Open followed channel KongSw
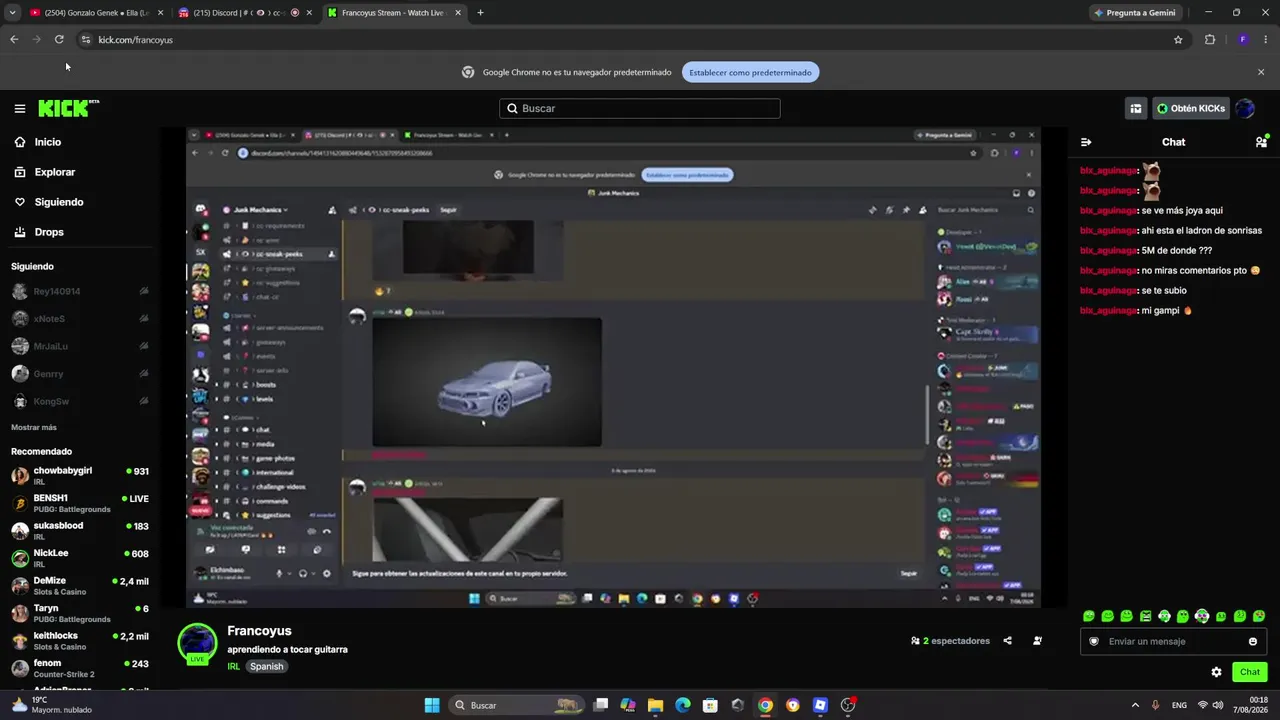This screenshot has width=1280, height=720. (80, 401)
